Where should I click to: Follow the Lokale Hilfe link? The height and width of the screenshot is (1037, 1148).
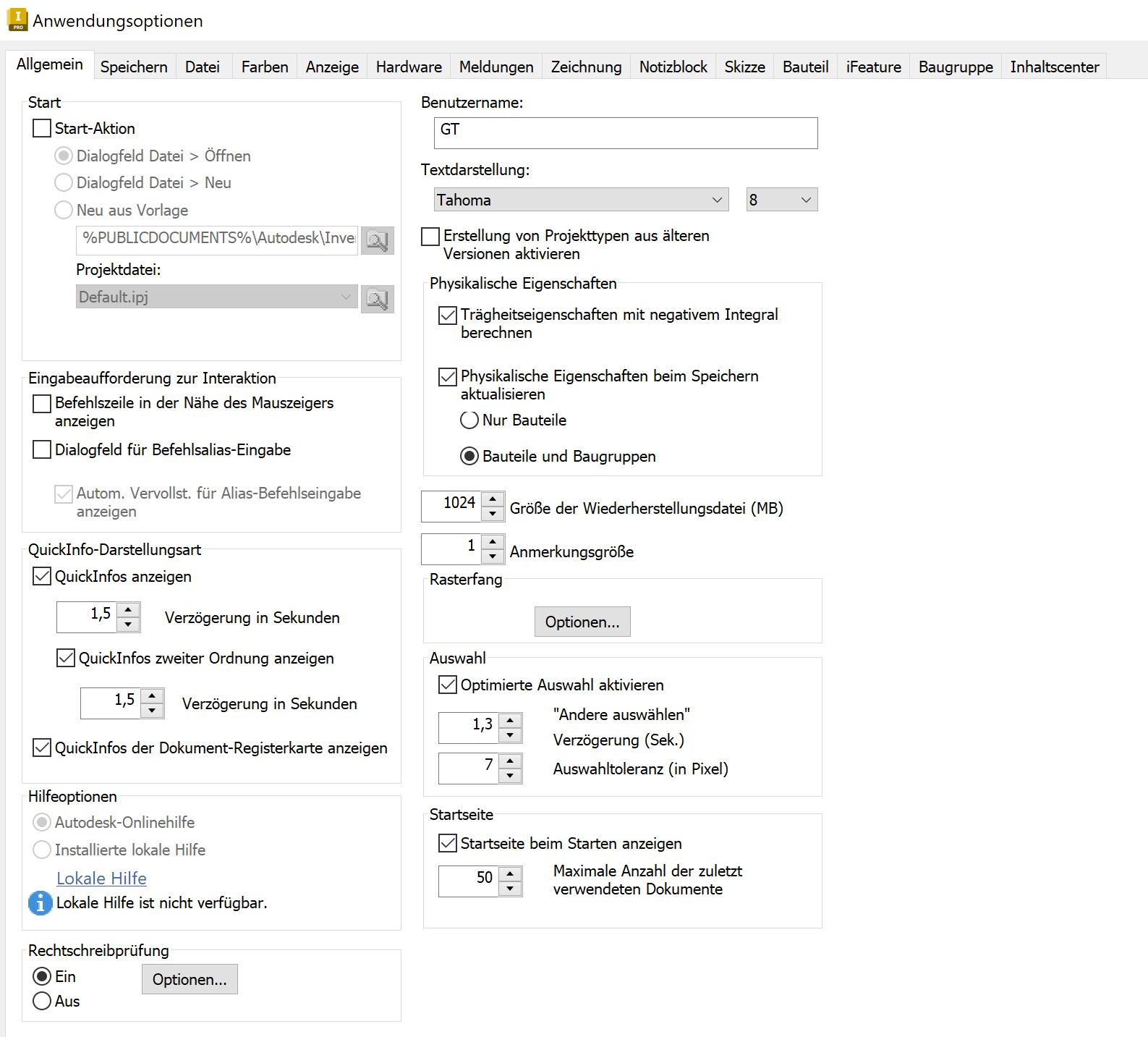click(101, 878)
